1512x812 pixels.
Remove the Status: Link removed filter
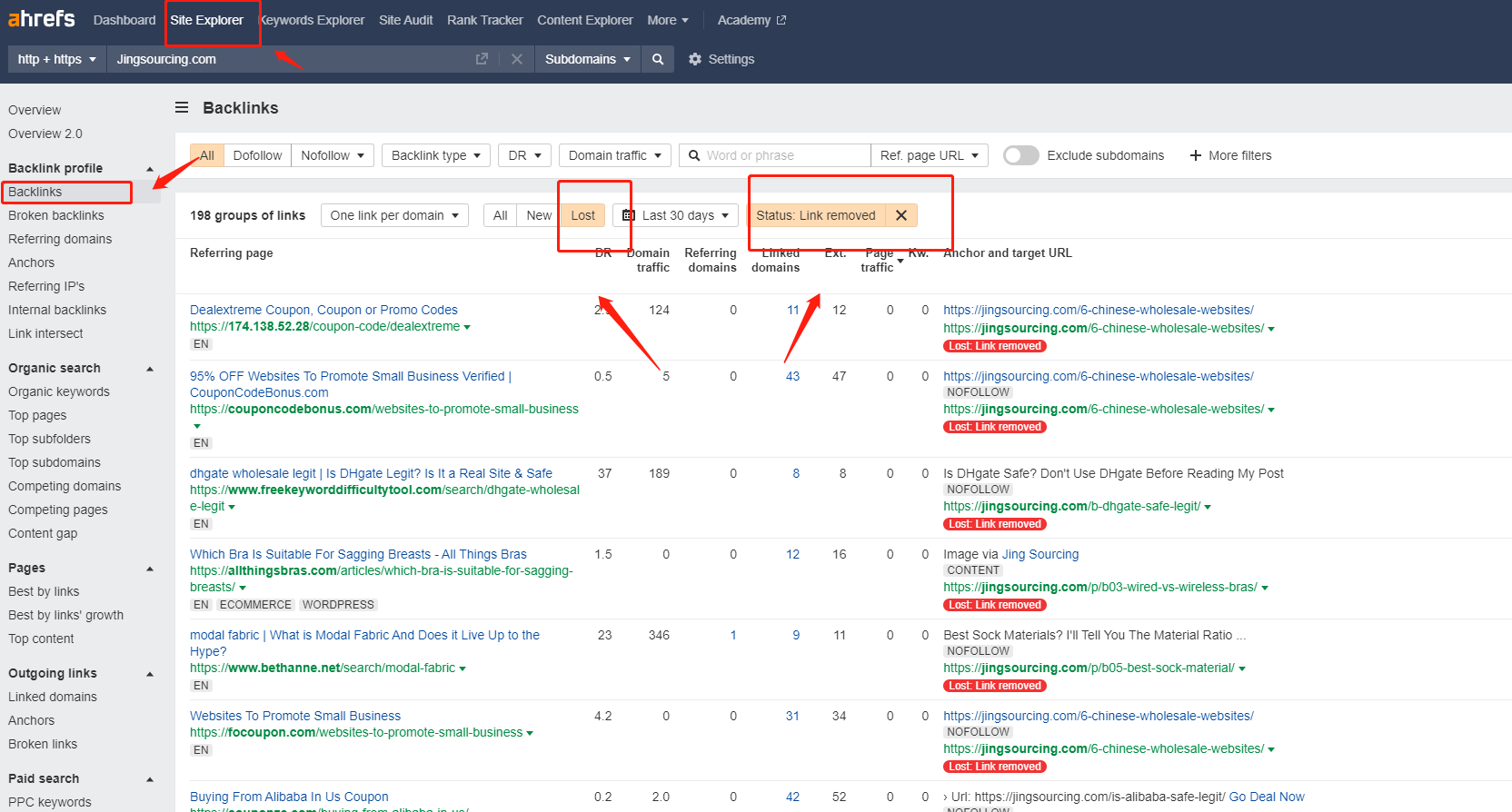(x=901, y=215)
